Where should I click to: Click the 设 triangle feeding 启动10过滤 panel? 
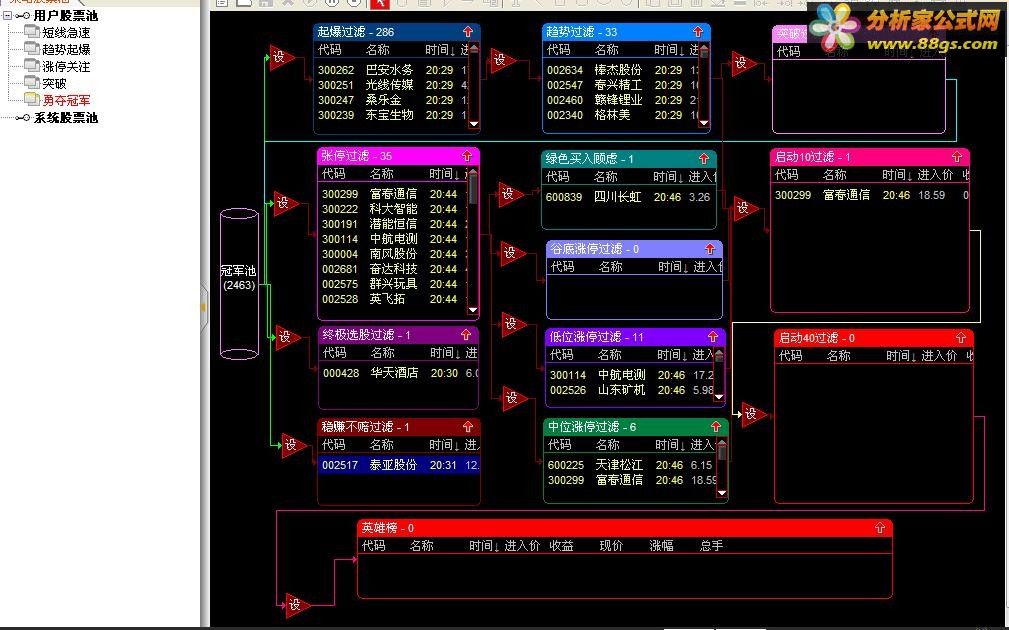(x=745, y=208)
